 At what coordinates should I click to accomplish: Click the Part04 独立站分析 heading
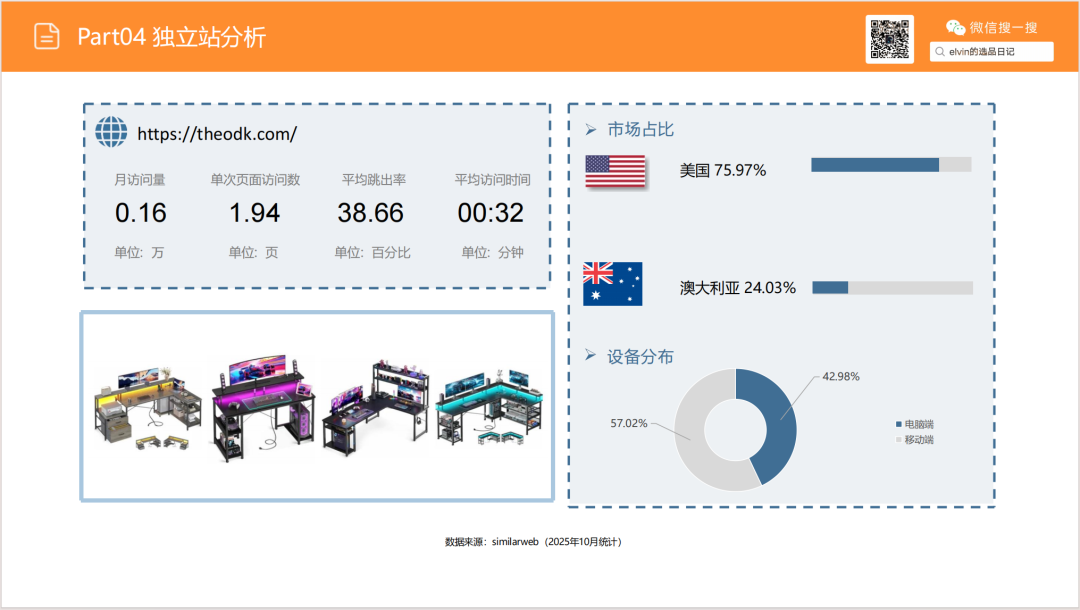172,37
